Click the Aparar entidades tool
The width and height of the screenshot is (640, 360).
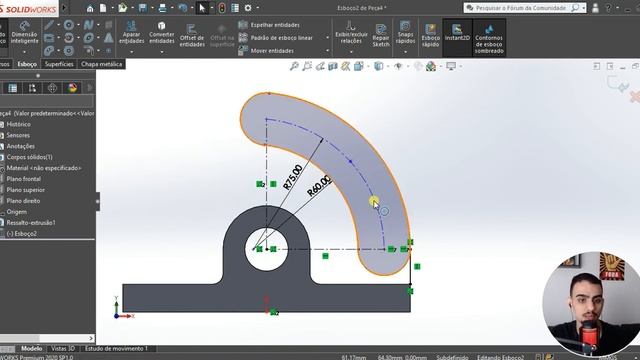[131, 33]
